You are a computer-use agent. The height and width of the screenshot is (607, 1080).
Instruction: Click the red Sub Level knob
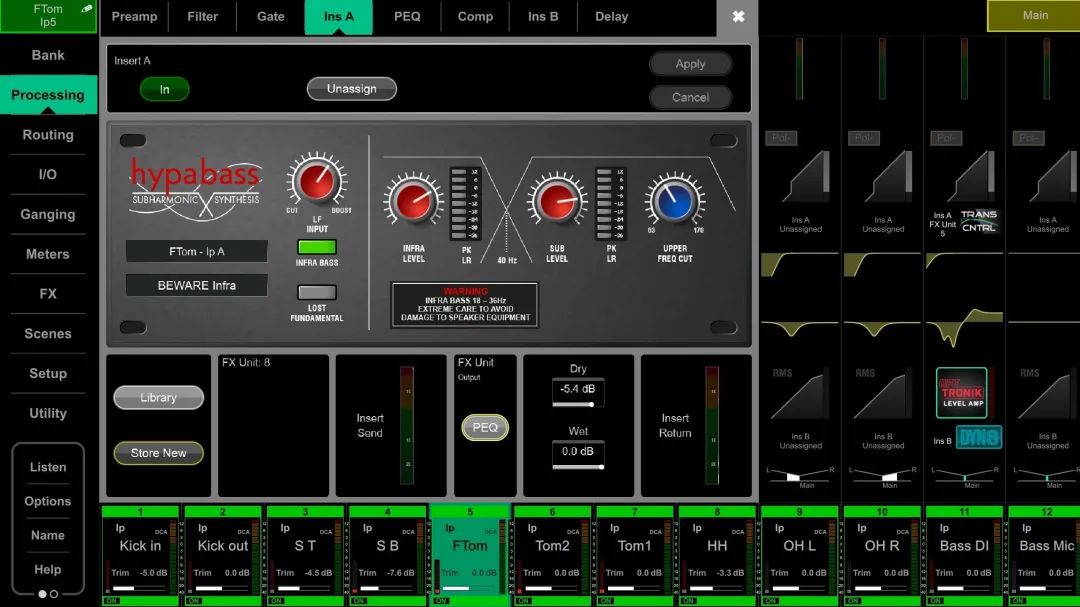(x=557, y=200)
